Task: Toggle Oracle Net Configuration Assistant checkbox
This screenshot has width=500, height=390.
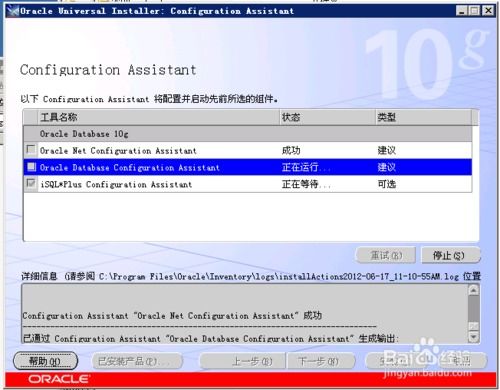Action: [31, 149]
